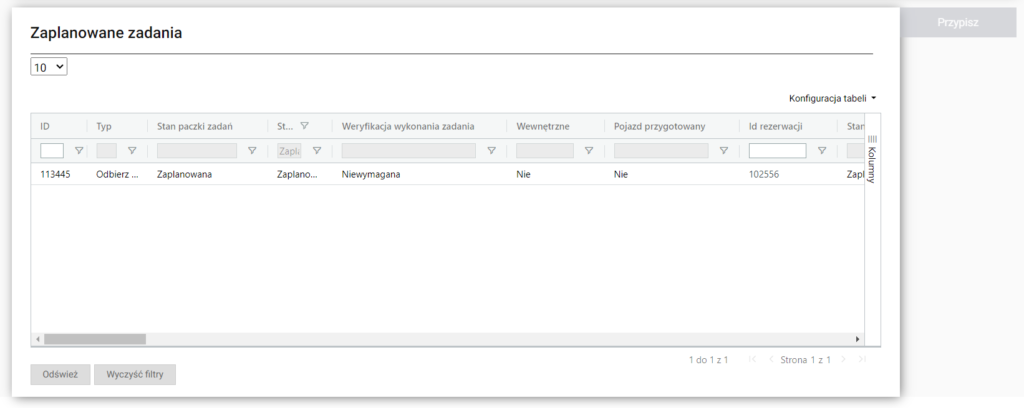1024x408 pixels.
Task: Click the Id rezerwacji filter input field
Action: point(777,151)
